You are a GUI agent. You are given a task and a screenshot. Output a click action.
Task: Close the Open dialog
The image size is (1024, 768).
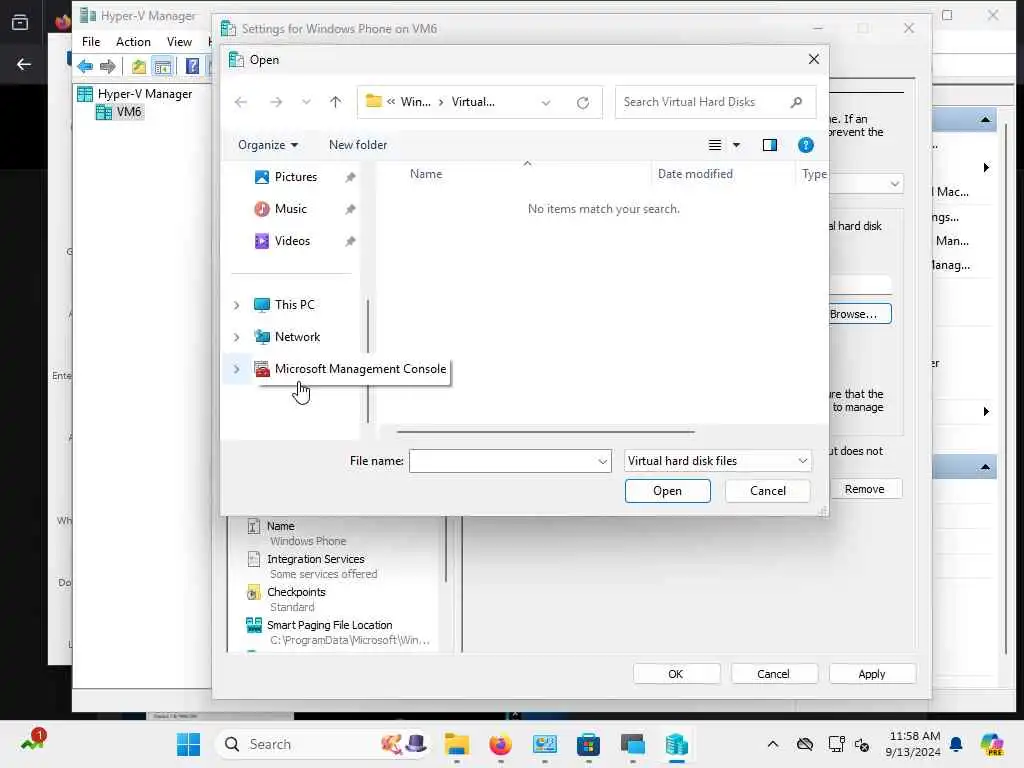click(813, 59)
